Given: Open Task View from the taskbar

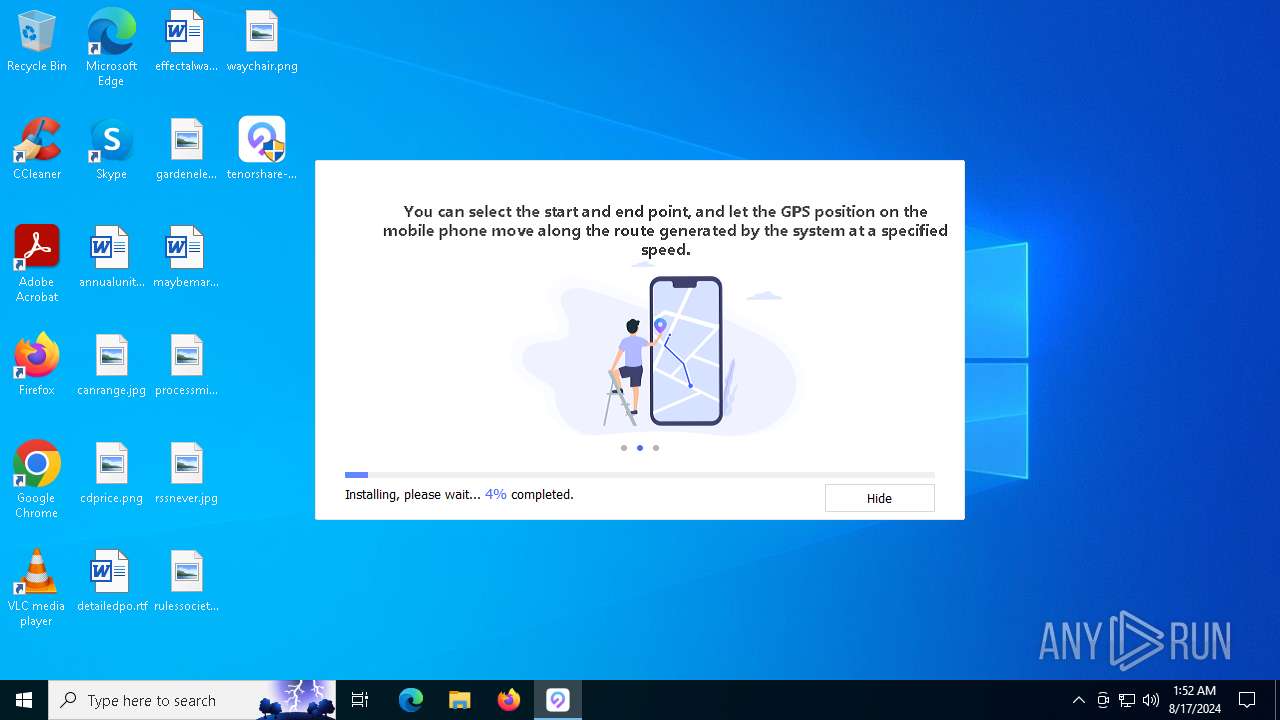Looking at the screenshot, I should pyautogui.click(x=360, y=700).
